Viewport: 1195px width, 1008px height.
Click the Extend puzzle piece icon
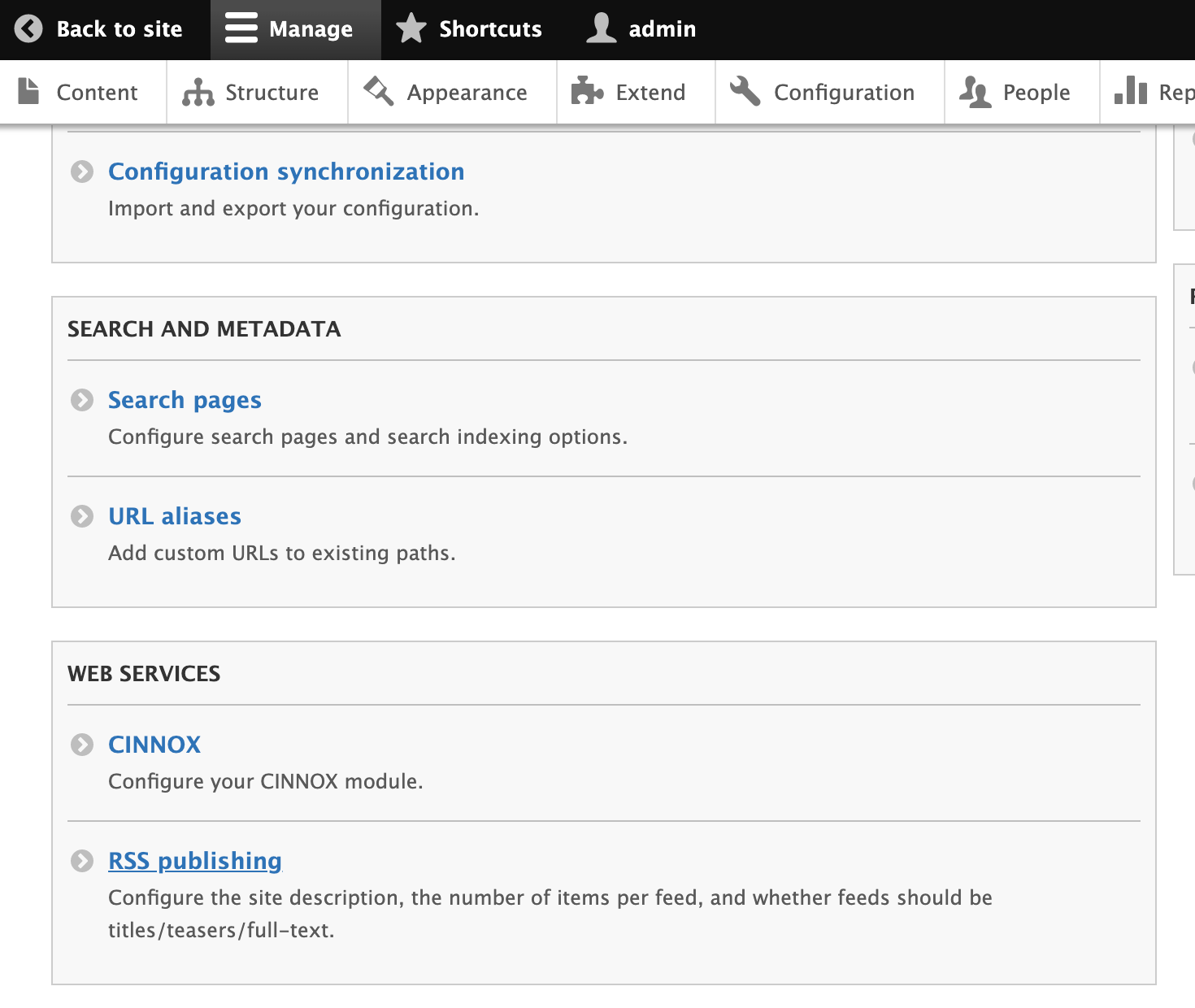click(x=587, y=91)
